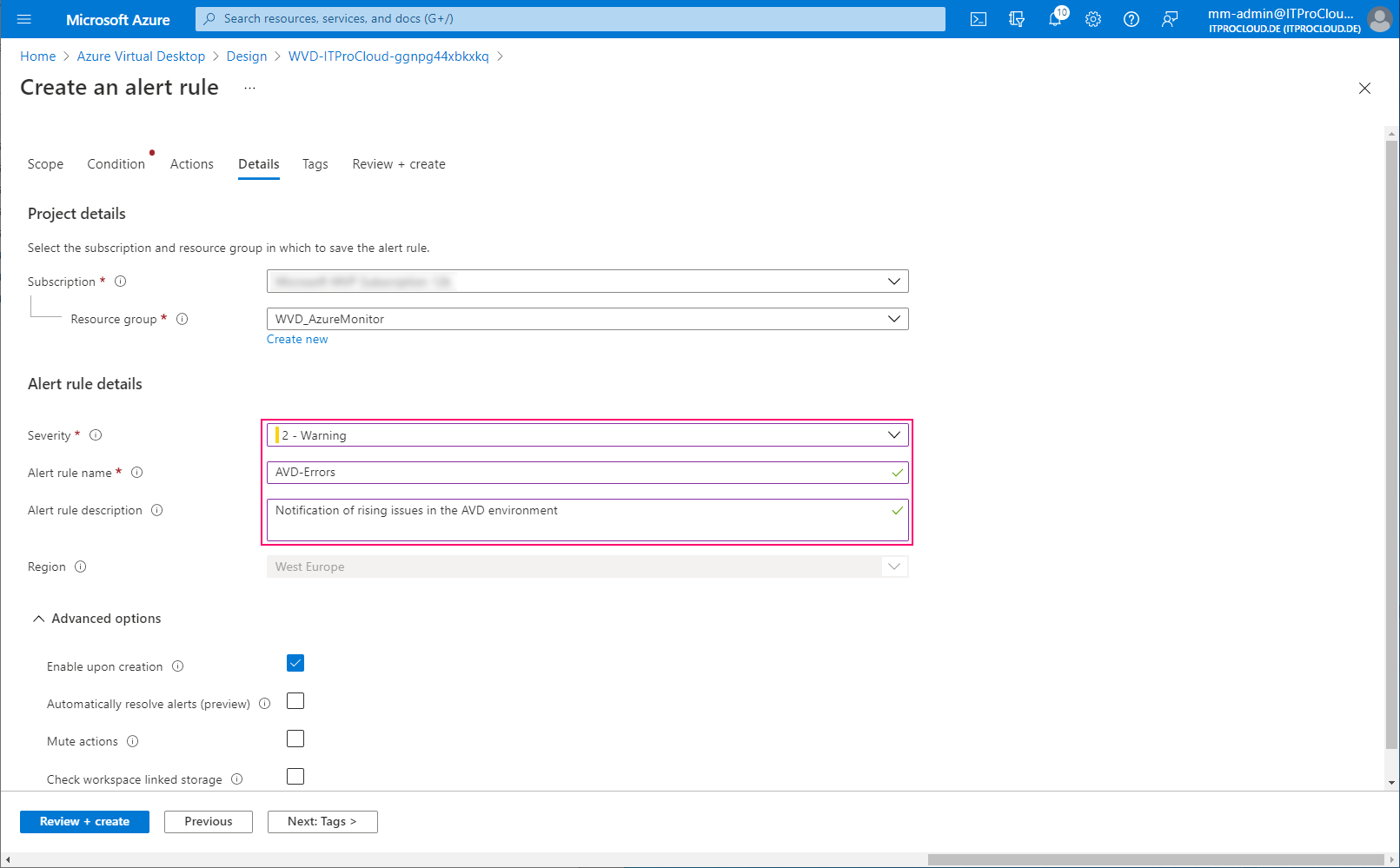Check workspace linked storage checkbox

pyautogui.click(x=295, y=776)
